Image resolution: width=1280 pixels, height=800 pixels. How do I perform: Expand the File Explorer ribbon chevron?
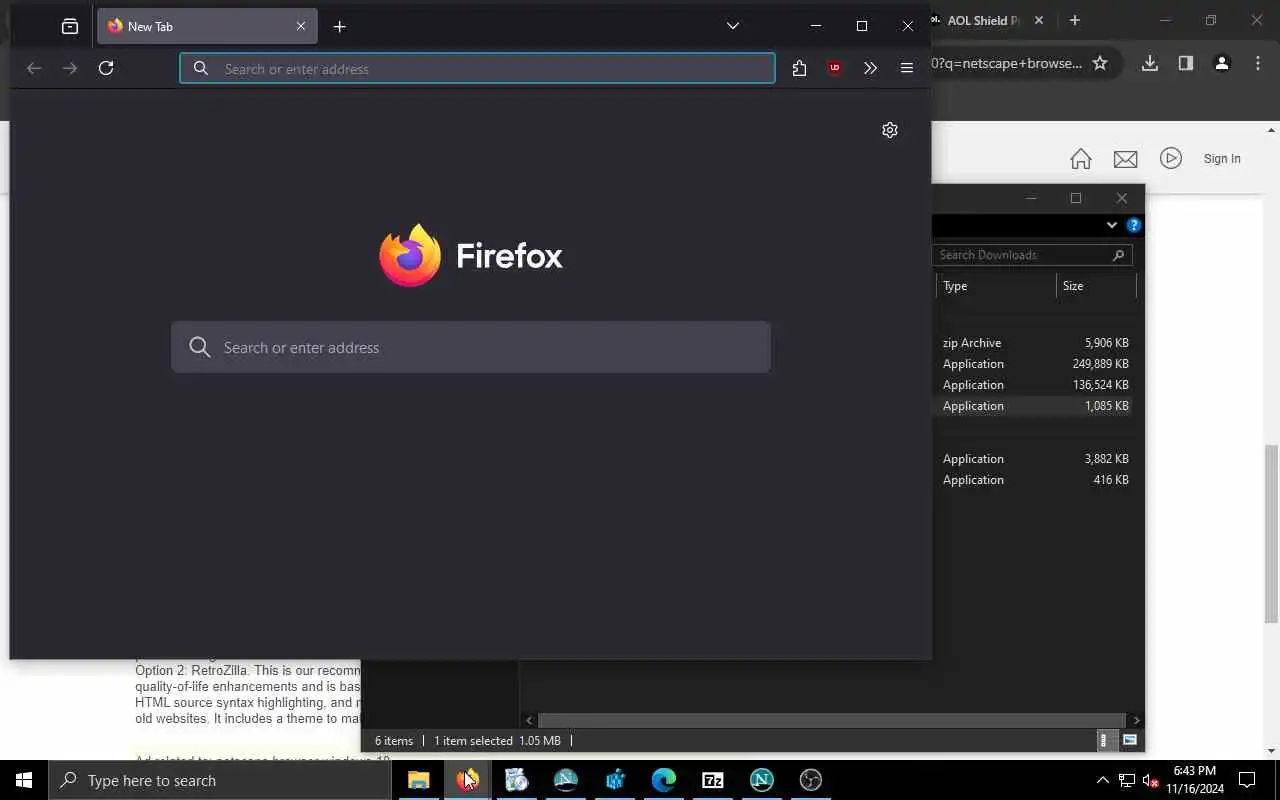click(1111, 225)
